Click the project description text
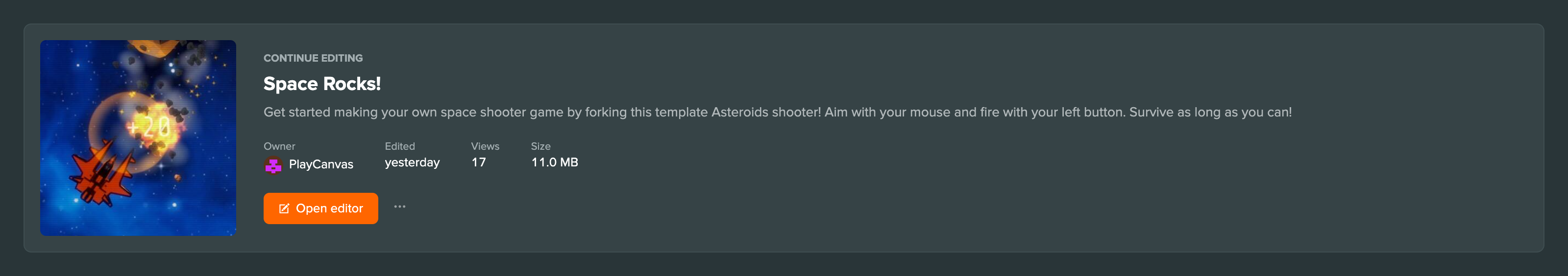Viewport: 1568px width, 276px height. (x=777, y=113)
